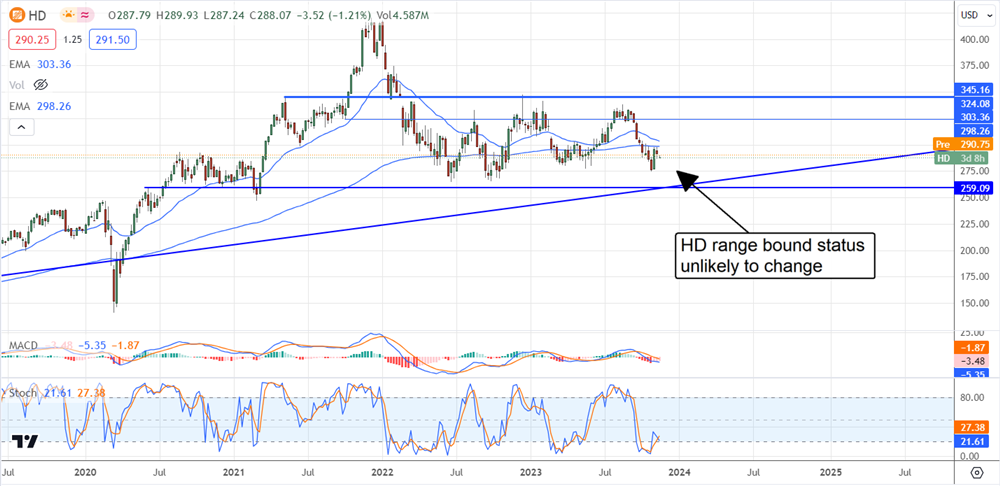Image resolution: width=1000 pixels, height=486 pixels.
Task: Open chart settings gear icon
Action: click(x=976, y=472)
